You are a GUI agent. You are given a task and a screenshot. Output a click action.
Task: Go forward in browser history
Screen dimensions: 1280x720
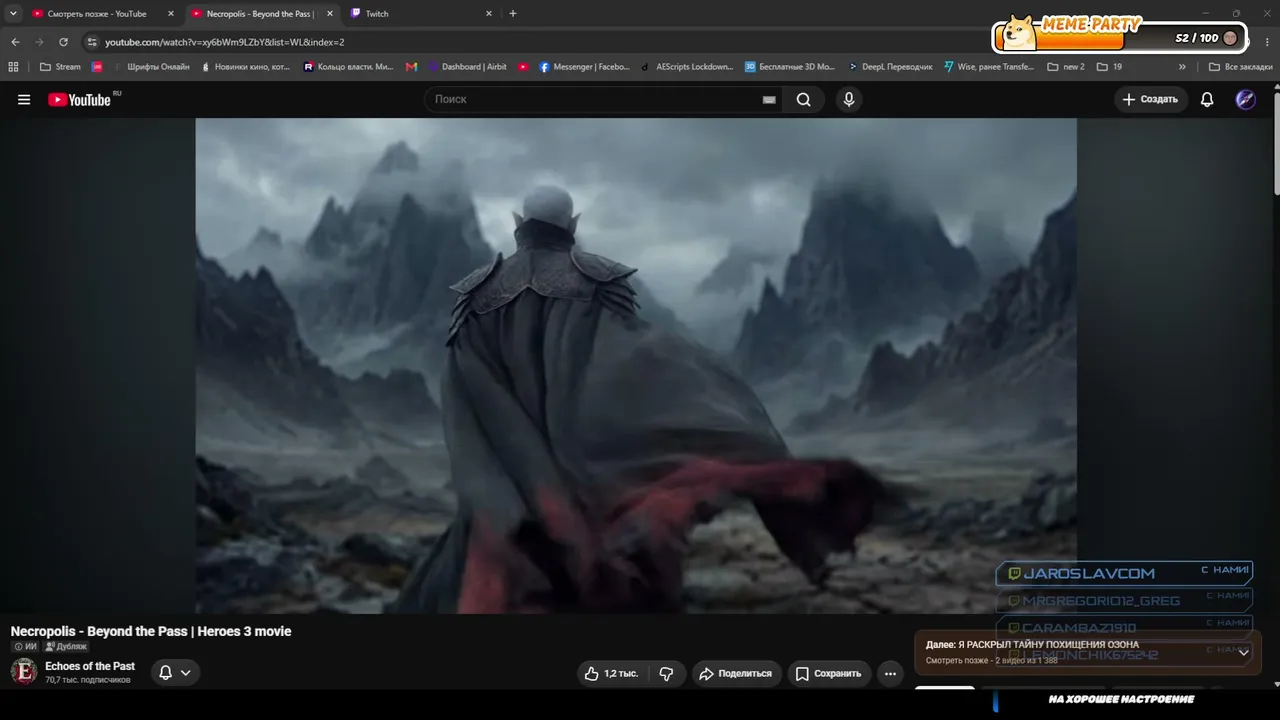(39, 42)
